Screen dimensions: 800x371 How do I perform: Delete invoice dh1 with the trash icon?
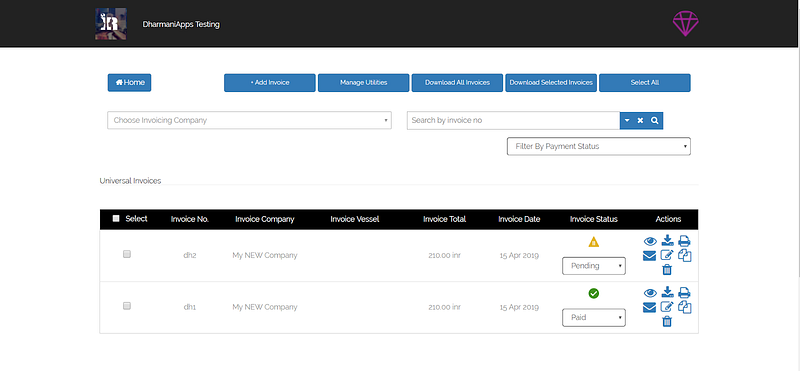[667, 321]
